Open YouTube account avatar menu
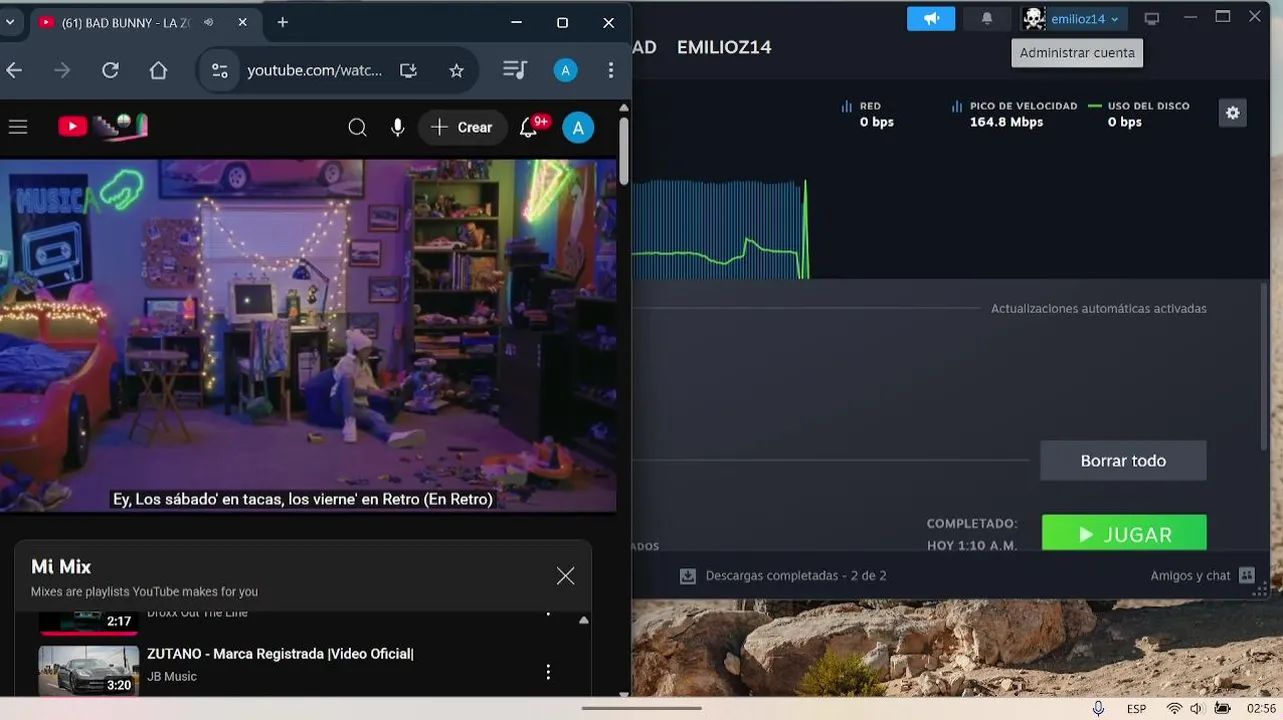 [578, 127]
